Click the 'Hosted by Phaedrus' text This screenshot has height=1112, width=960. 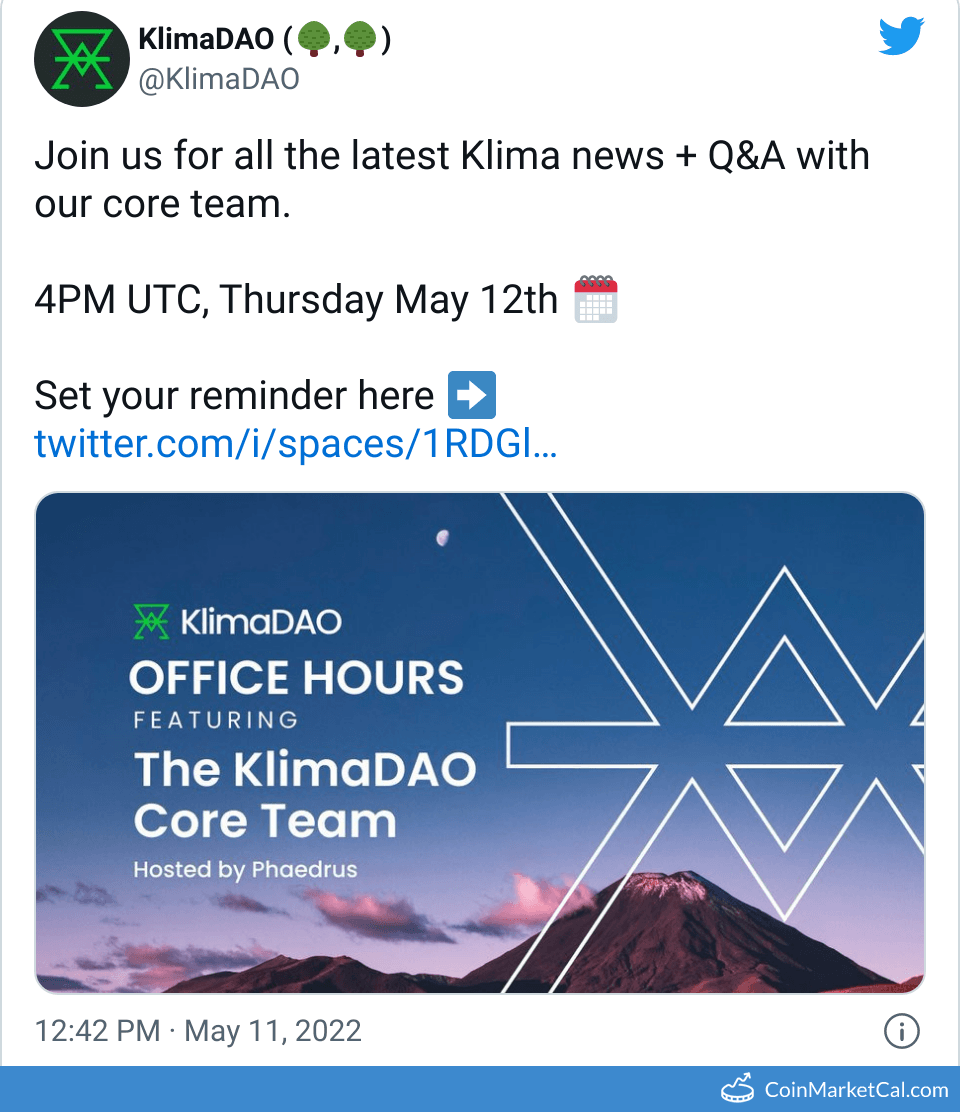pyautogui.click(x=245, y=869)
